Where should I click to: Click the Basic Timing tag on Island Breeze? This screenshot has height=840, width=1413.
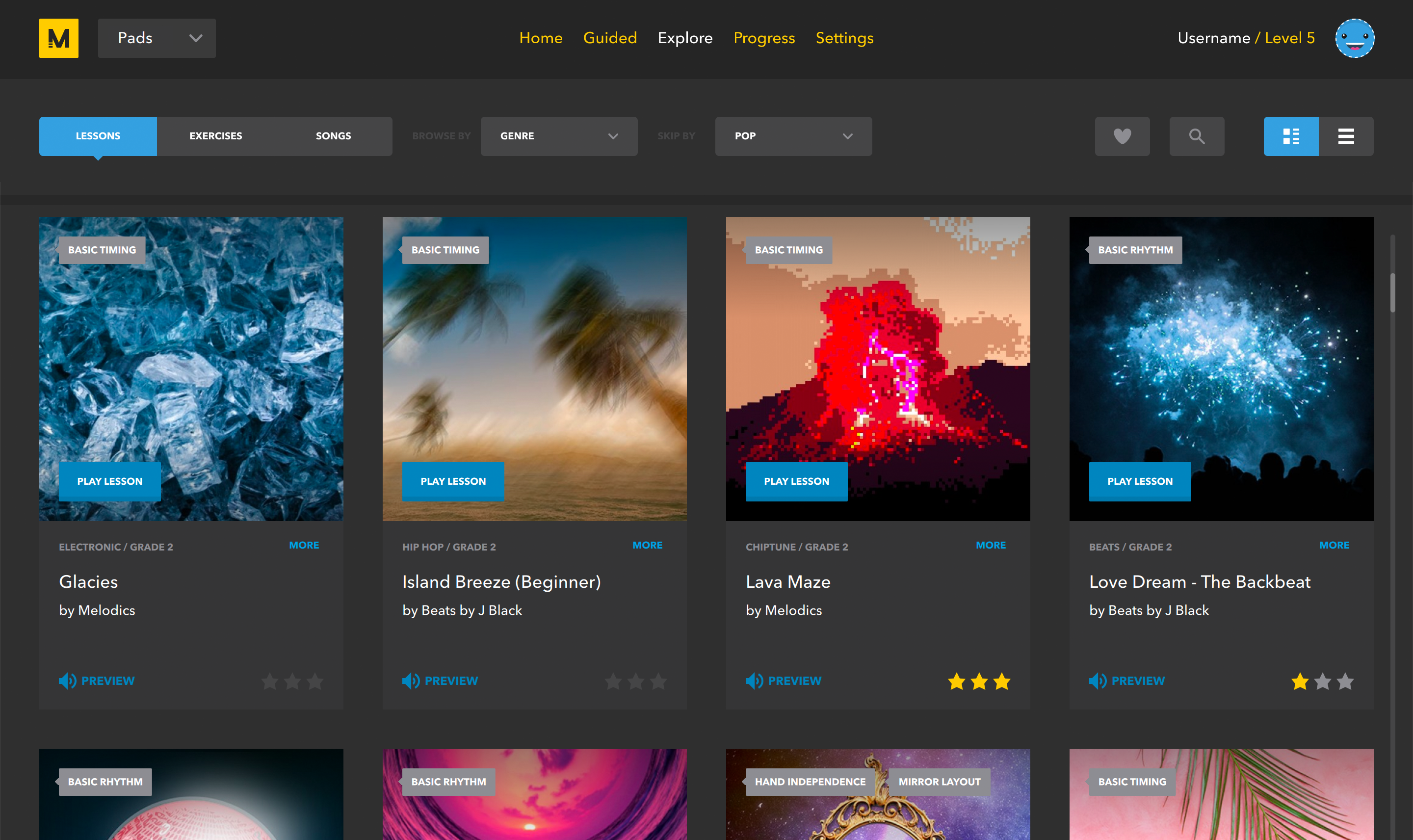tap(445, 250)
